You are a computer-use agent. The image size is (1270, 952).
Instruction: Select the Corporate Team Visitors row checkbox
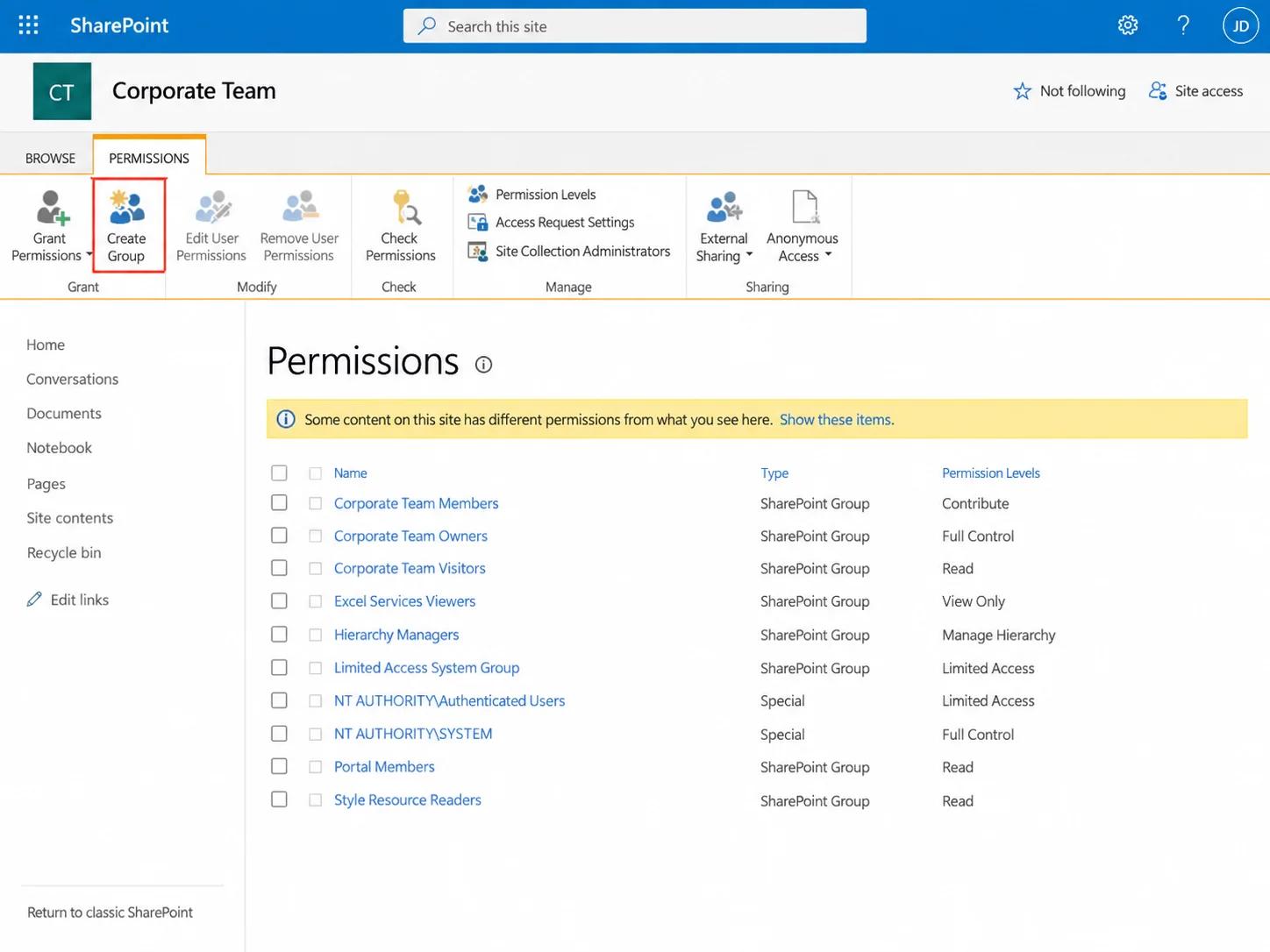tap(279, 568)
